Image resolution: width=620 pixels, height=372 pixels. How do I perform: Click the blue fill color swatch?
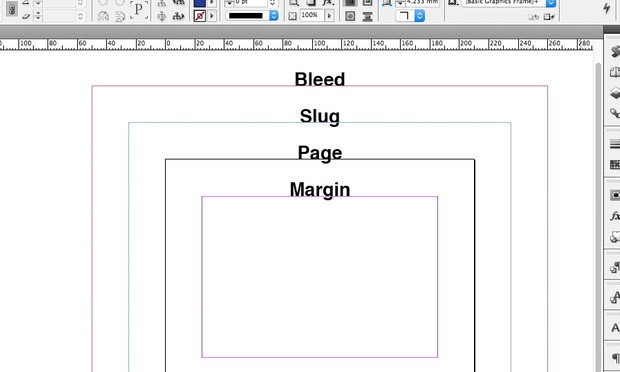tap(200, 3)
